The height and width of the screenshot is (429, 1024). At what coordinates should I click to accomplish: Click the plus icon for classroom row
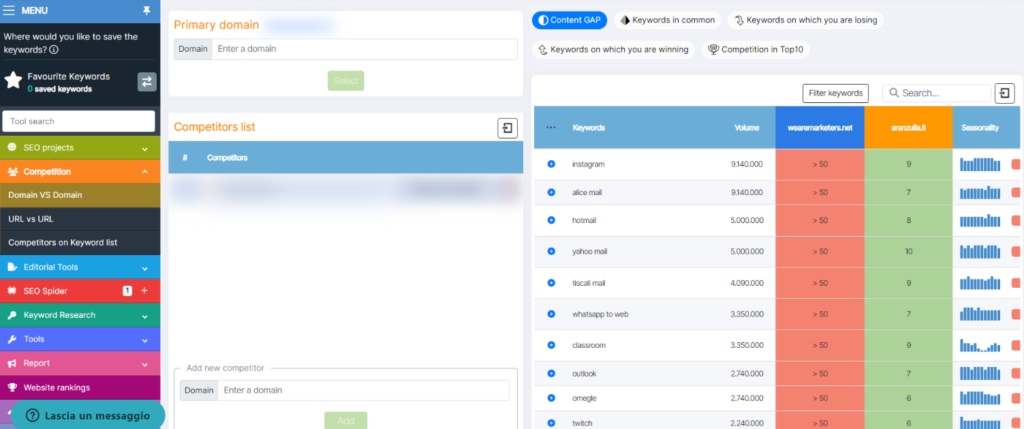pos(551,345)
